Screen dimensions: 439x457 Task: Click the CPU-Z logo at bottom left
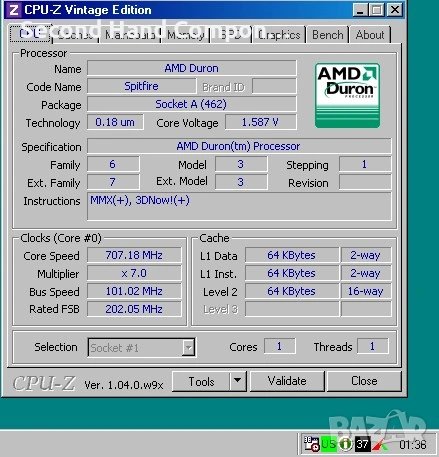[x=44, y=383]
